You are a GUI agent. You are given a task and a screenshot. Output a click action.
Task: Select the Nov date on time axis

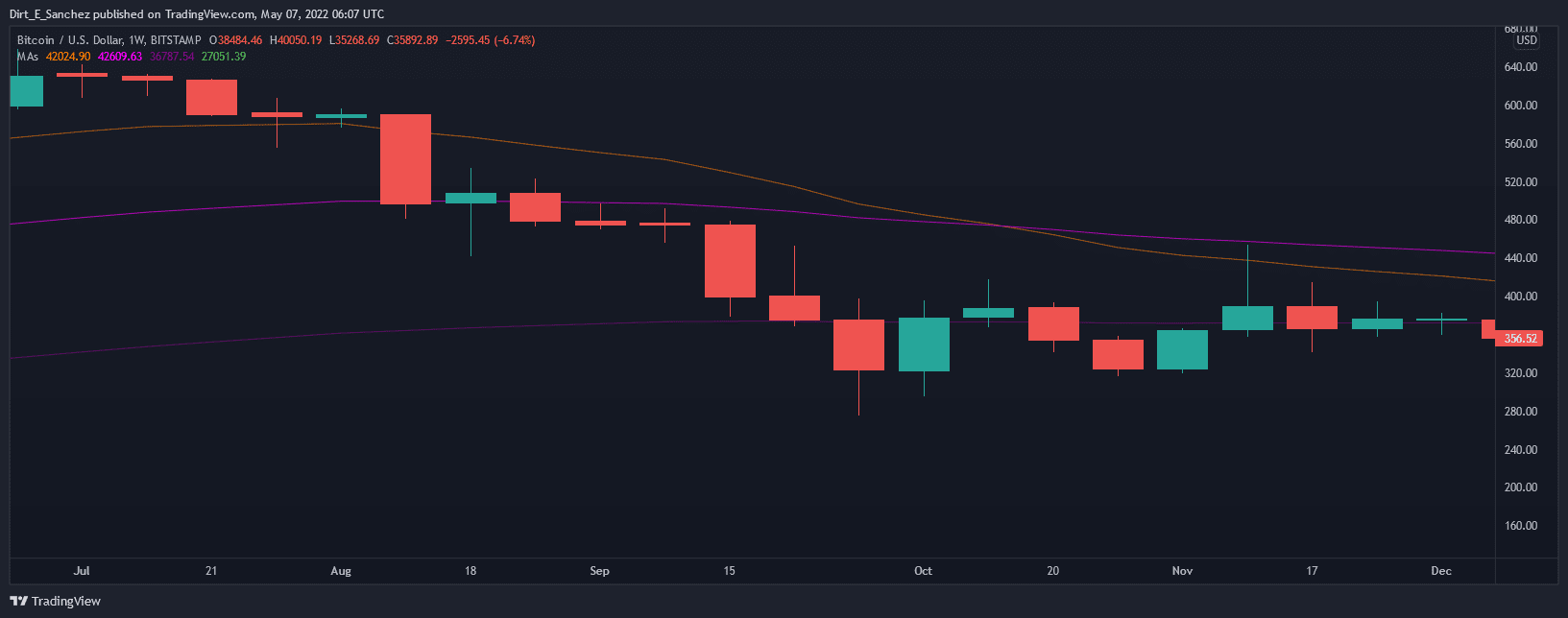point(1182,571)
